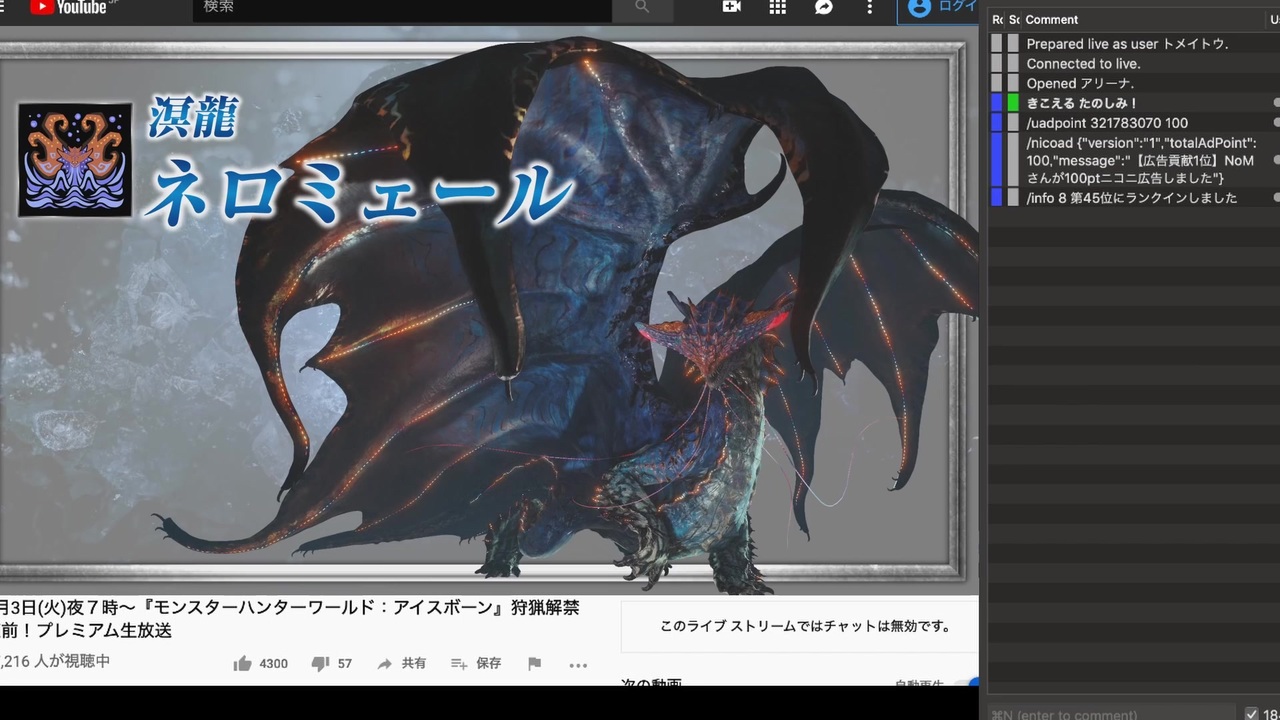
Task: Select row 'Opened アリーナ.'
Action: point(1134,83)
